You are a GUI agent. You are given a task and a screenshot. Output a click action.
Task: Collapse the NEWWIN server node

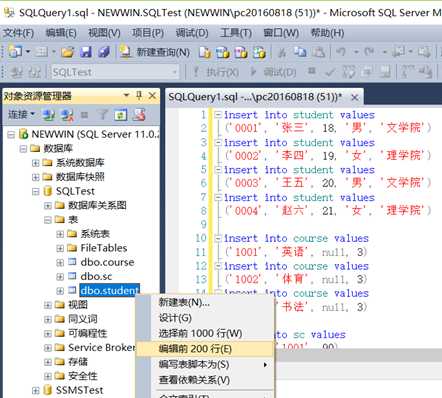pyautogui.click(x=11, y=135)
